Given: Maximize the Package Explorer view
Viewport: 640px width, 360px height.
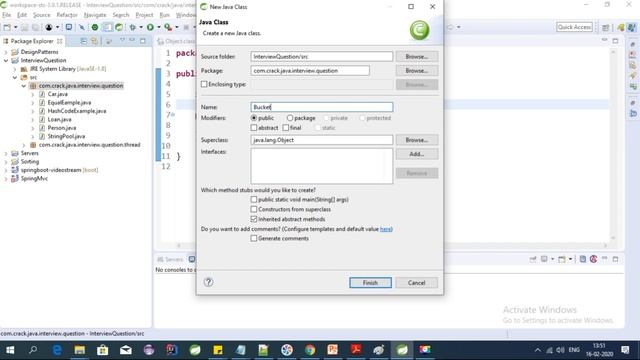Looking at the screenshot, I should click(142, 41).
